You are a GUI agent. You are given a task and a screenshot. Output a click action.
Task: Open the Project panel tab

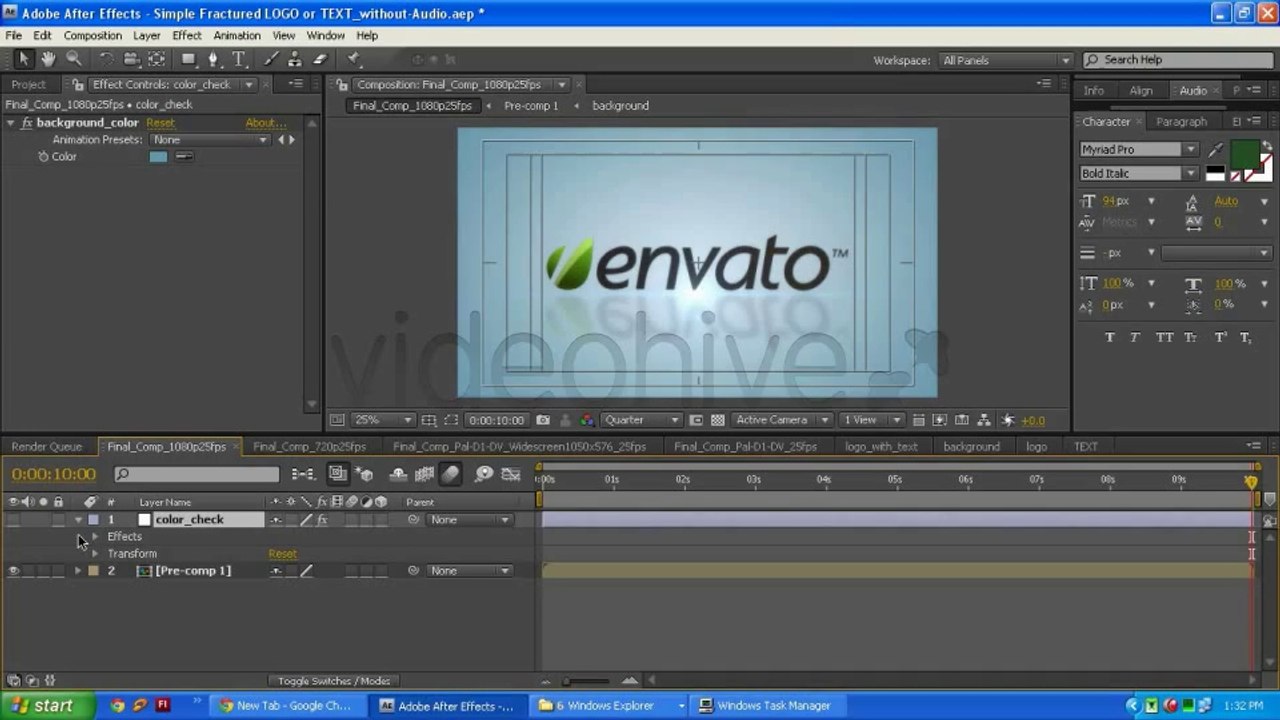[29, 85]
